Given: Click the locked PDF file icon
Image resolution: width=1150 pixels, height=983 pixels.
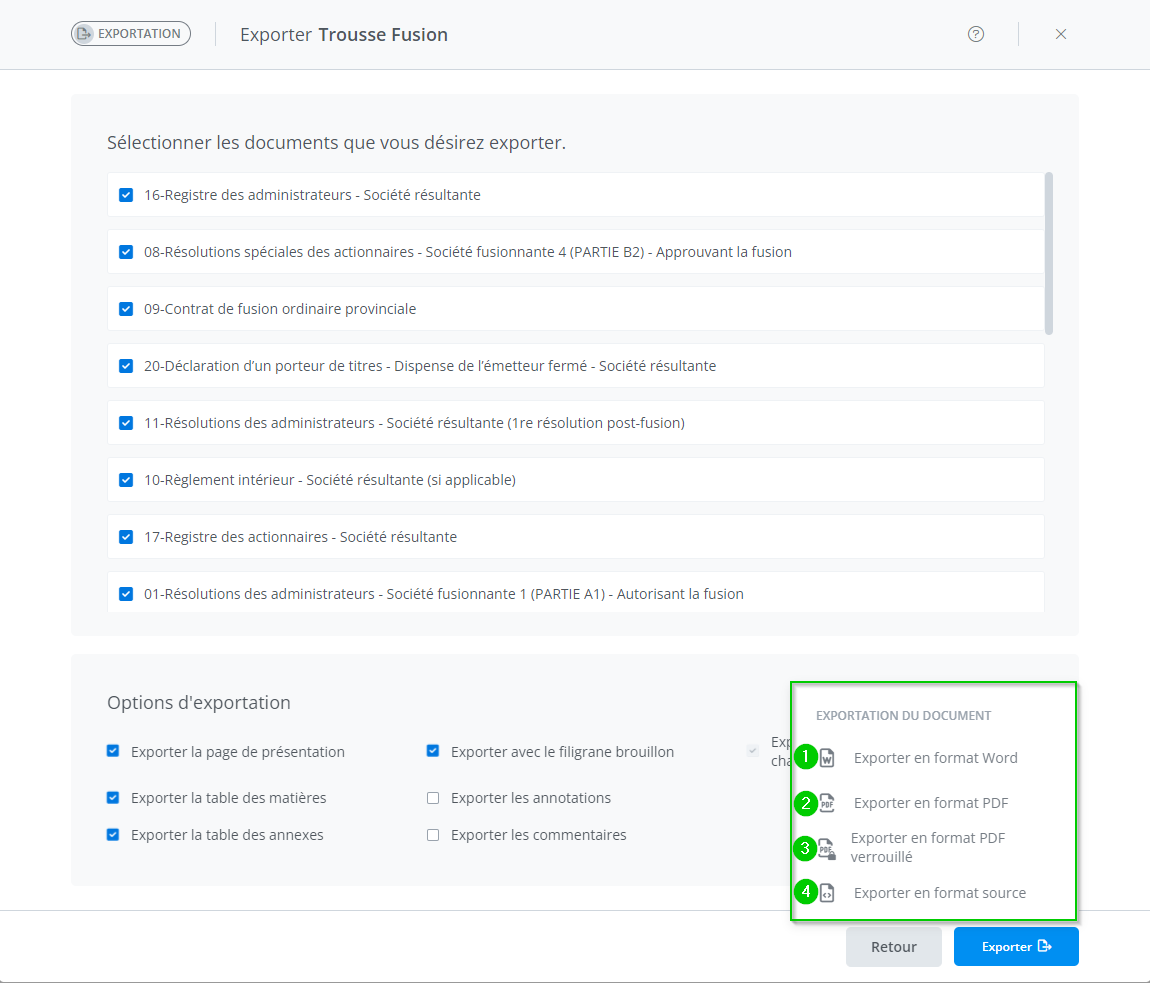Looking at the screenshot, I should [827, 849].
